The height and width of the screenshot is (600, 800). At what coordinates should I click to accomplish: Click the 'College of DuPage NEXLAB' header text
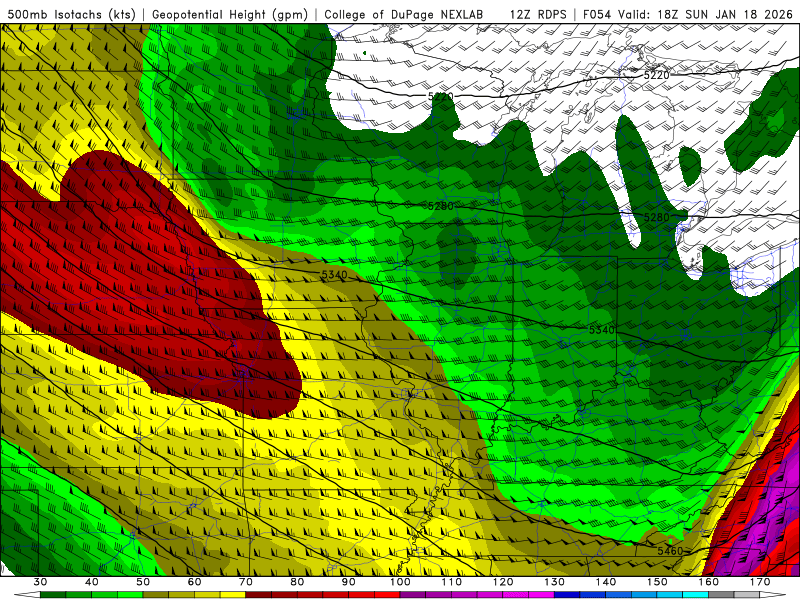(x=404, y=14)
